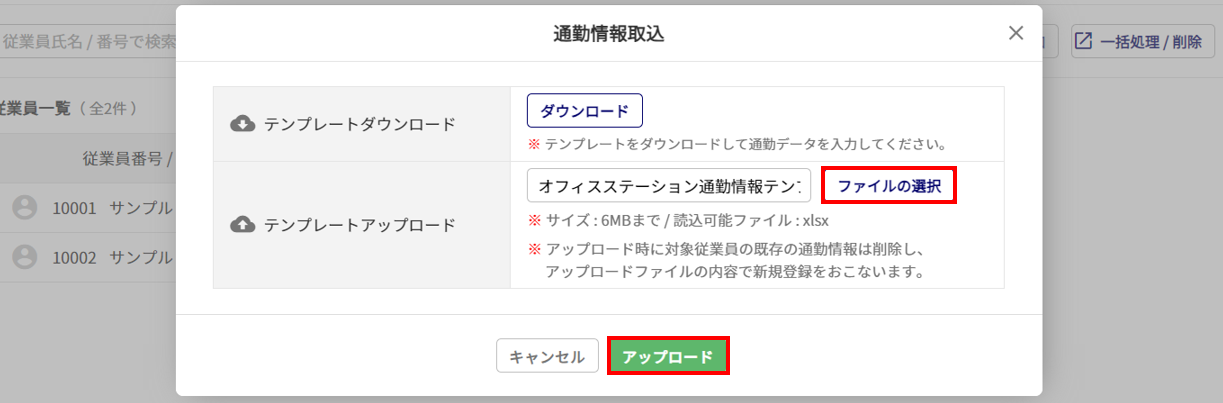
Task: Select the オフィスステーション通勤情報 filename field
Action: click(x=669, y=186)
